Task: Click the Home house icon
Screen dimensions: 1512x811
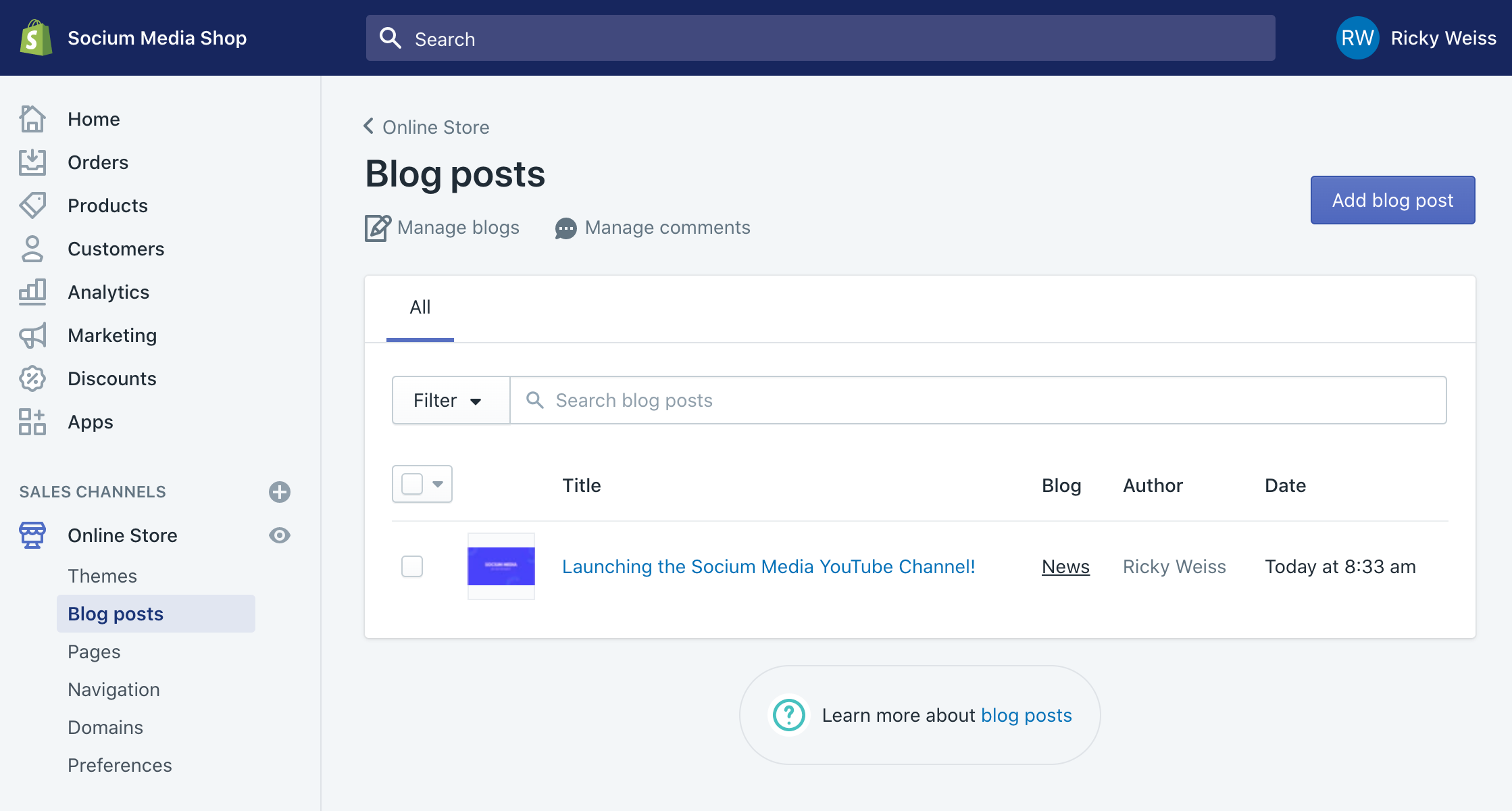Action: point(32,119)
